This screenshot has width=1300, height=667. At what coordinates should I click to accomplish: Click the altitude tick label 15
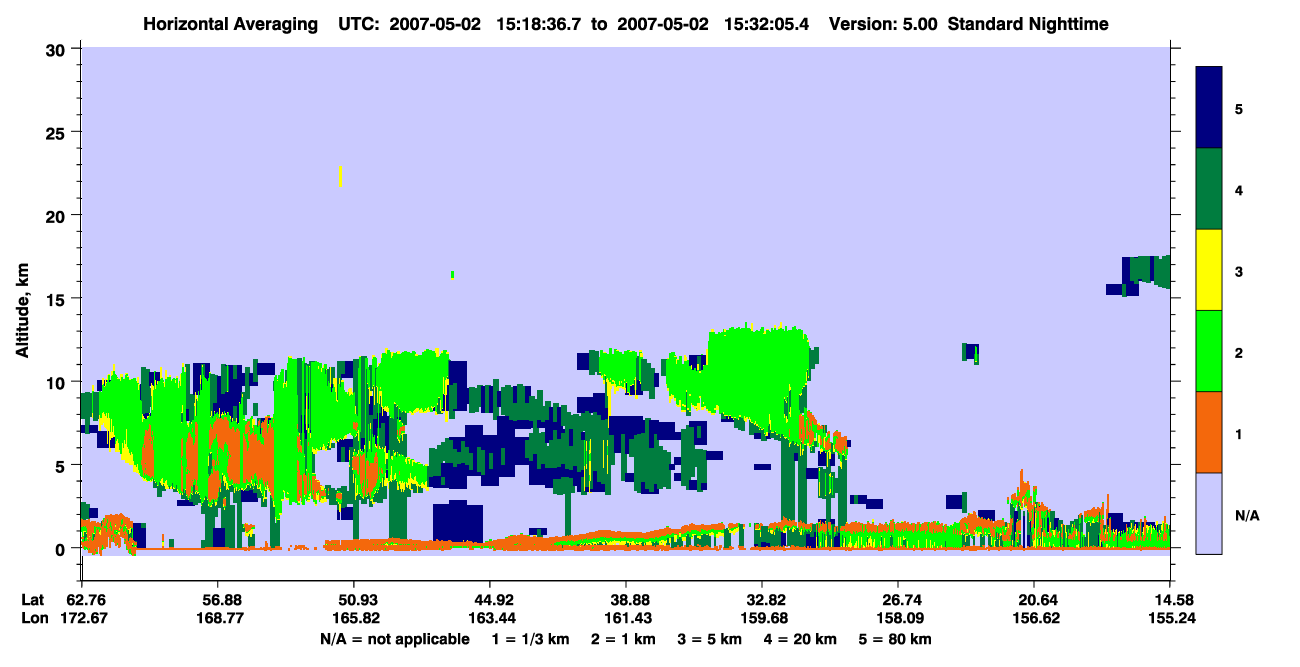(58, 298)
